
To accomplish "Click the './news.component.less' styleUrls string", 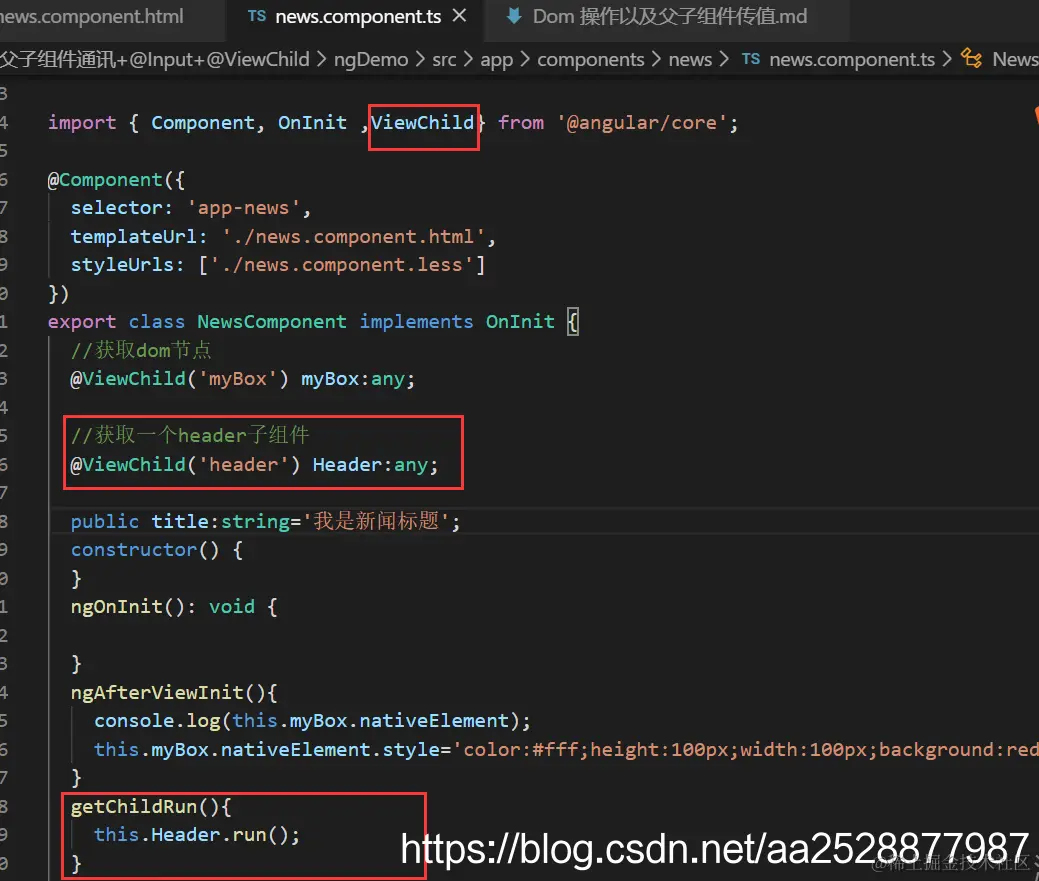I will point(342,265).
